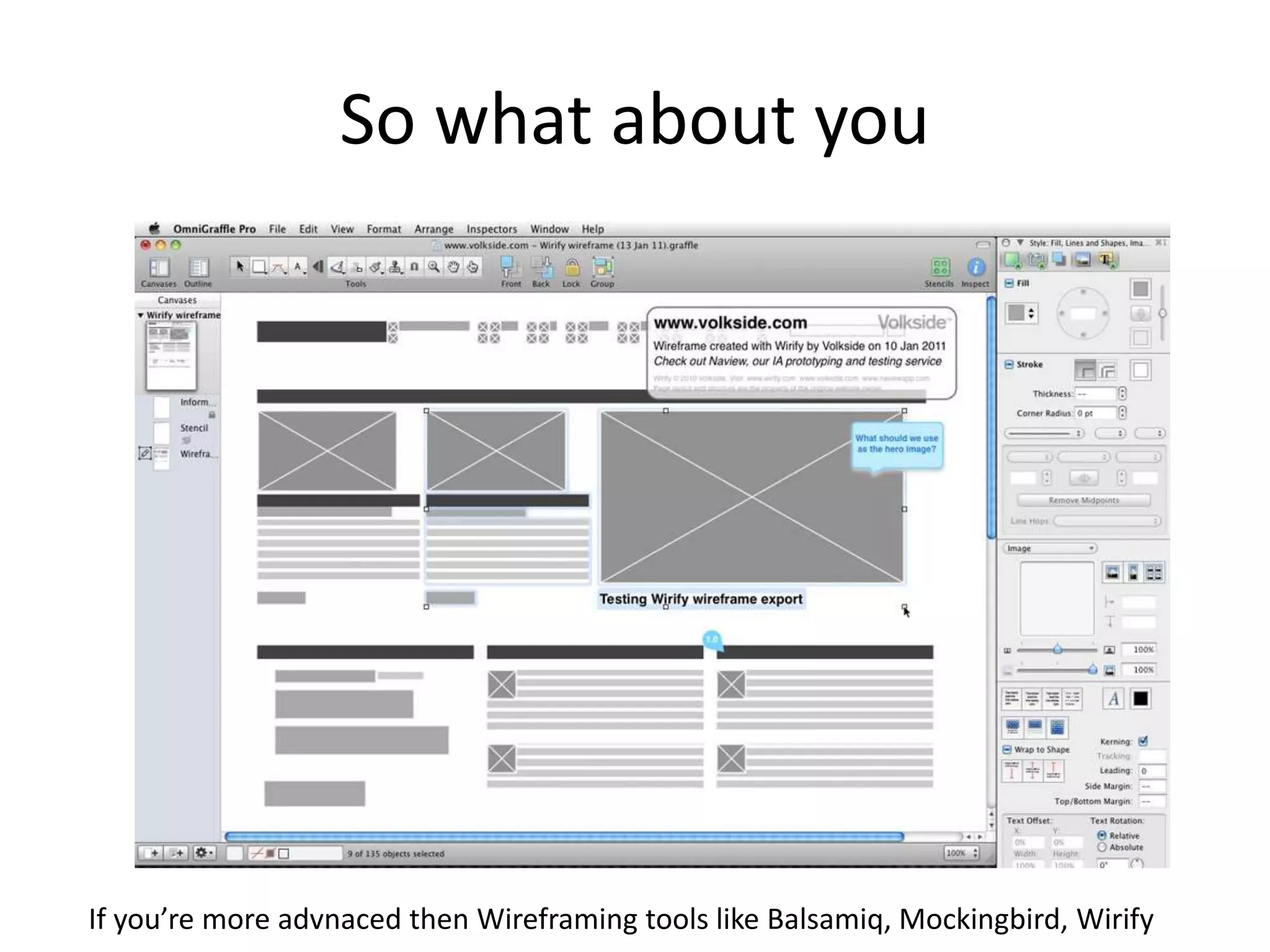Select the Rubber Stamp tool
Screen dimensions: 1270x952
coord(395,267)
